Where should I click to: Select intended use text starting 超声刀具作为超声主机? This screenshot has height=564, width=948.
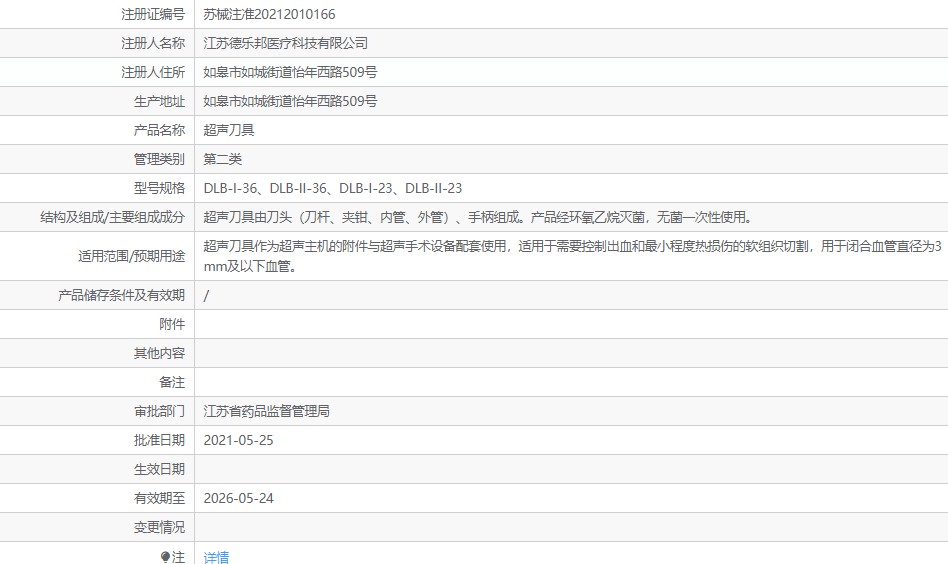pyautogui.click(x=572, y=256)
